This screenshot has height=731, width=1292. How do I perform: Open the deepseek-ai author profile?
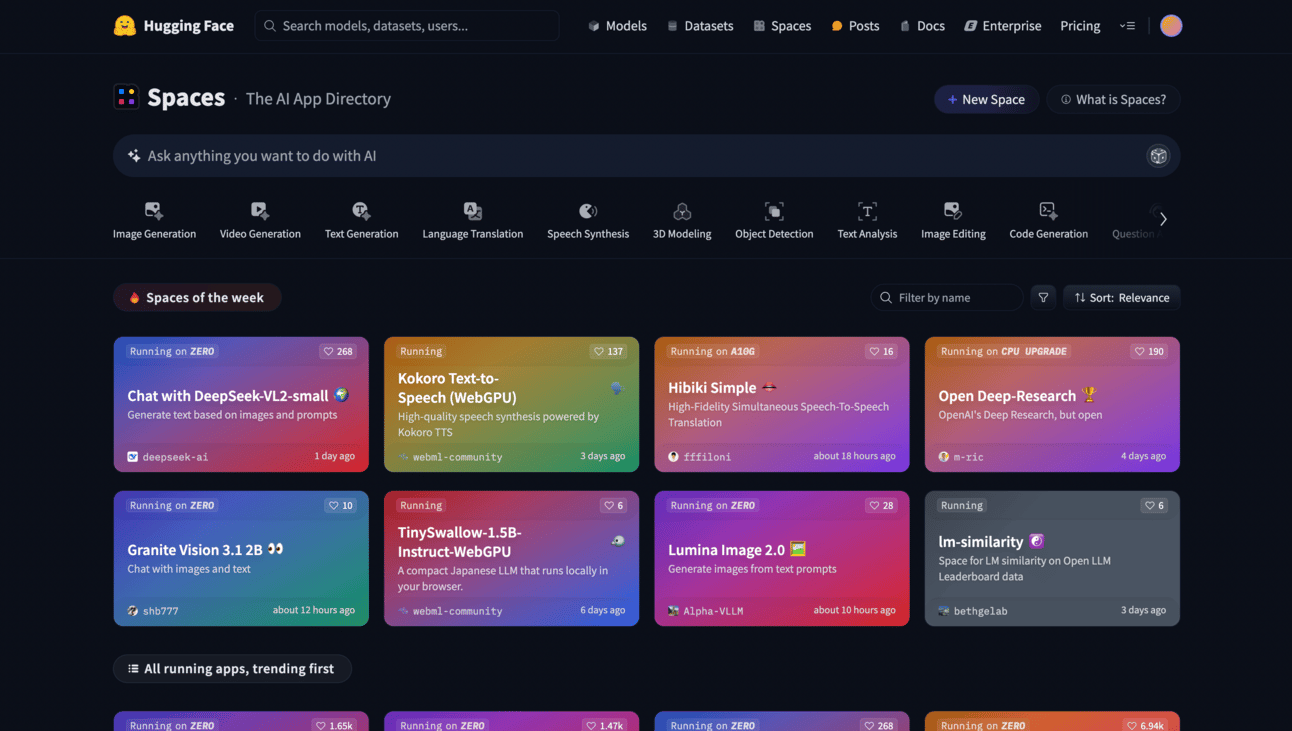pyautogui.click(x=168, y=457)
